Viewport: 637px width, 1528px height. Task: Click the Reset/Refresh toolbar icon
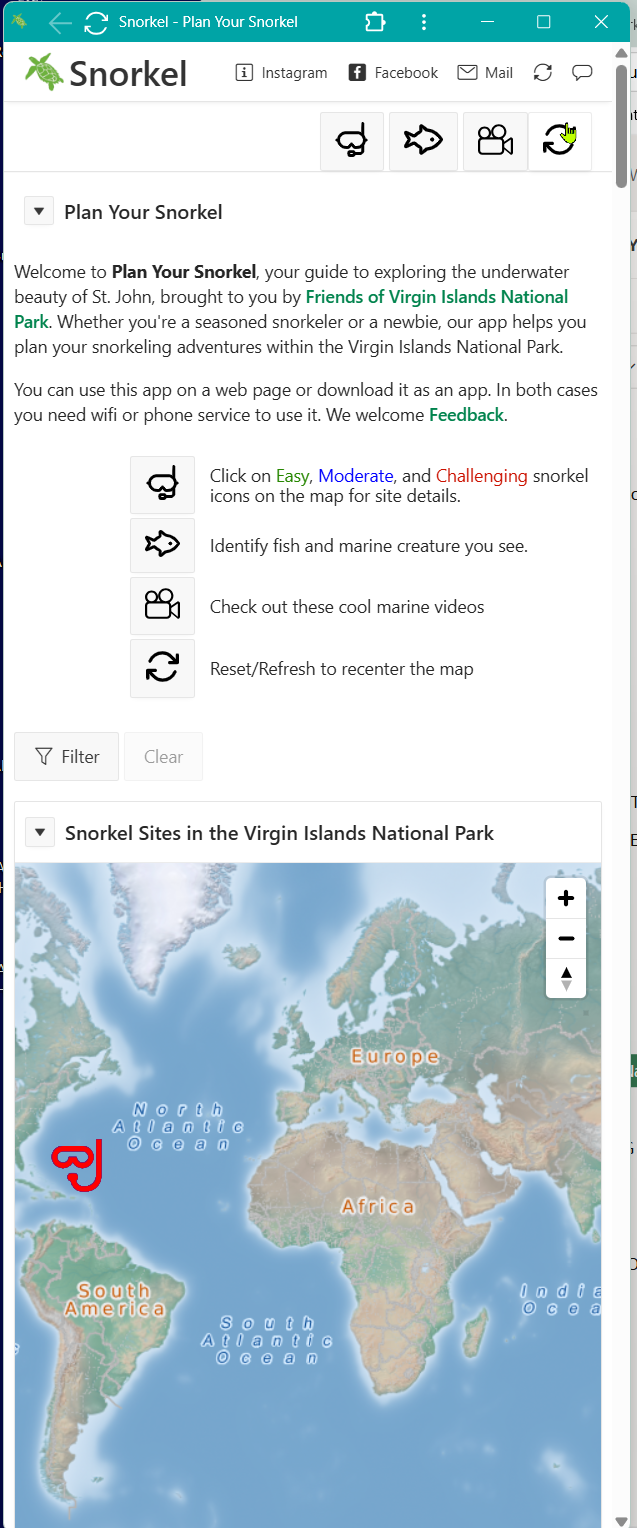560,142
